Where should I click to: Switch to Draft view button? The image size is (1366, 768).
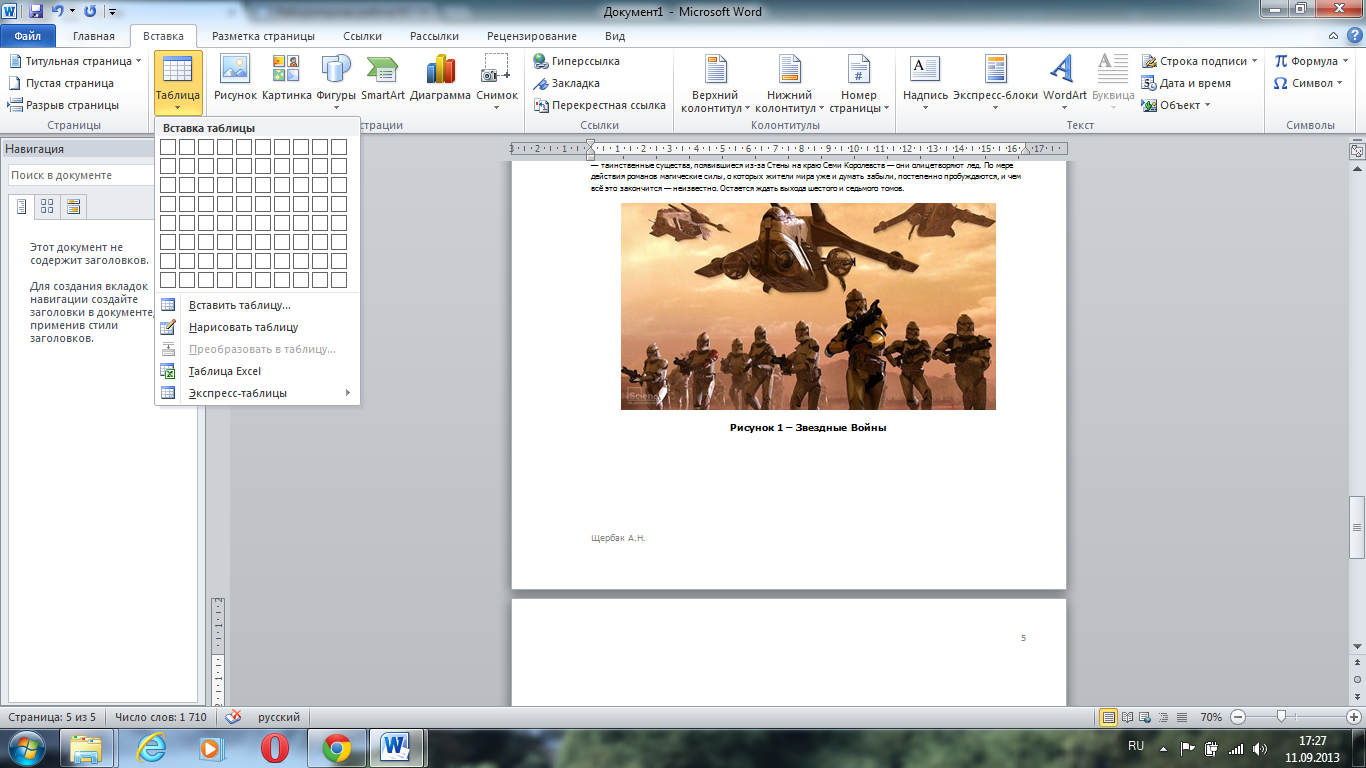(x=1183, y=717)
